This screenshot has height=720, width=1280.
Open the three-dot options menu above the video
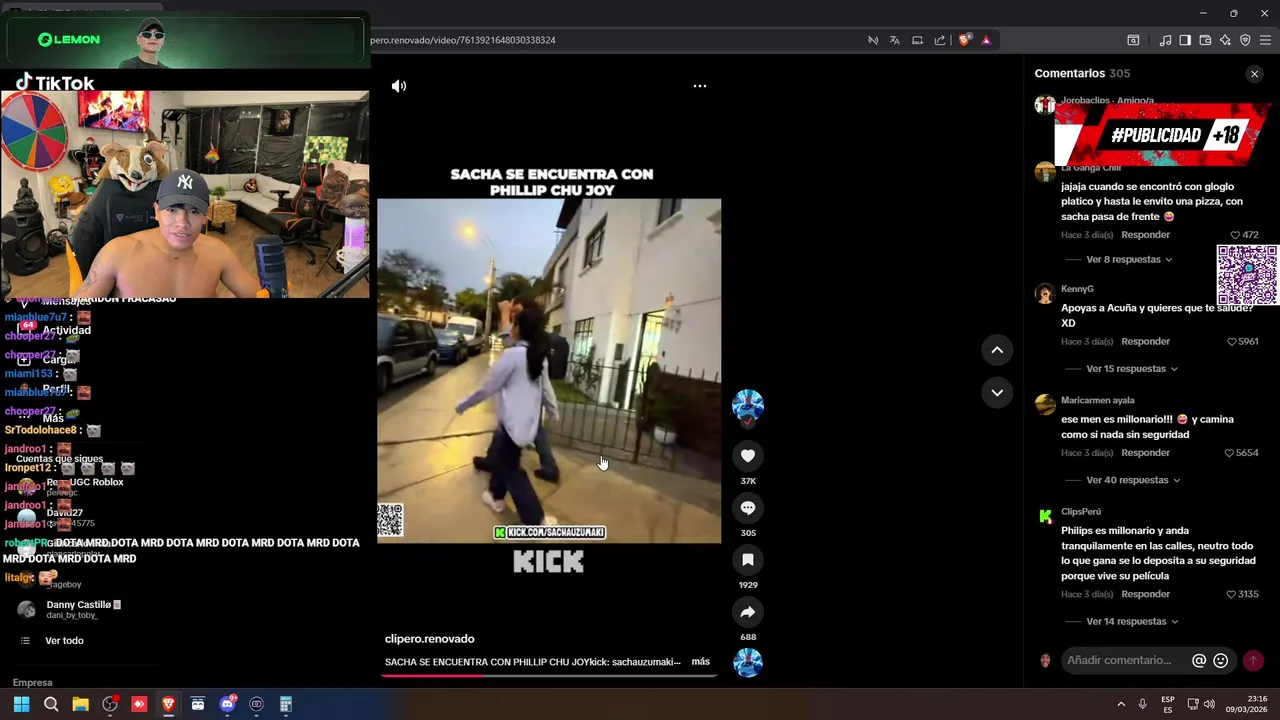pos(700,86)
